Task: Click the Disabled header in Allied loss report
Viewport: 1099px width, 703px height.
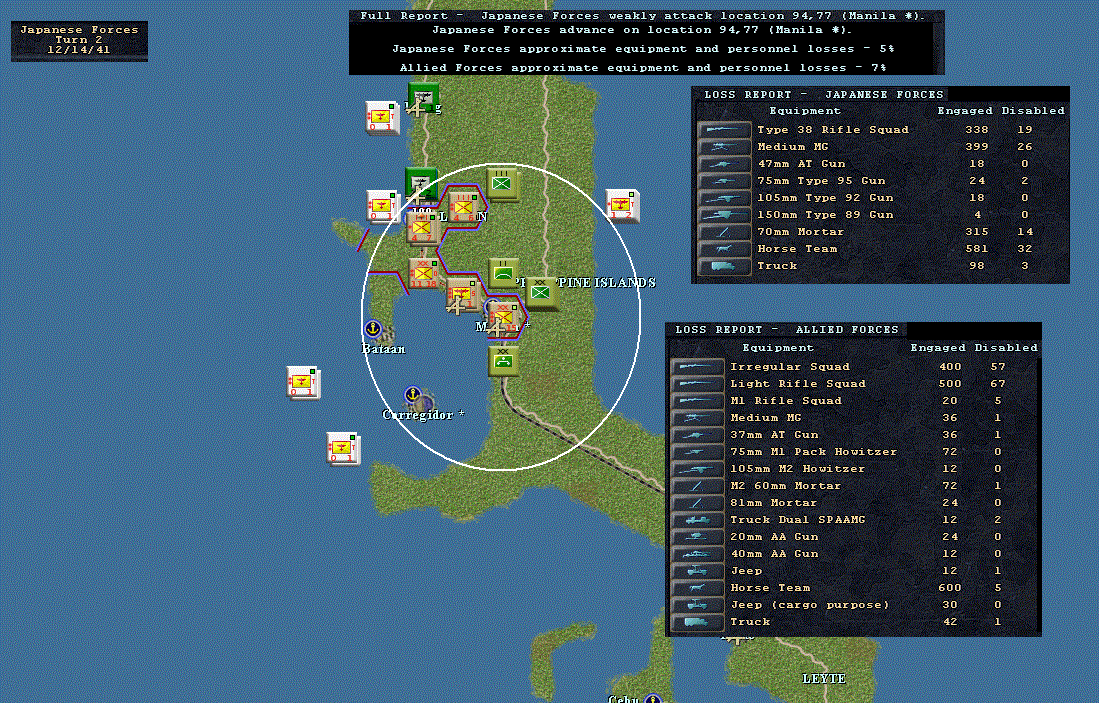Action: 1006,348
